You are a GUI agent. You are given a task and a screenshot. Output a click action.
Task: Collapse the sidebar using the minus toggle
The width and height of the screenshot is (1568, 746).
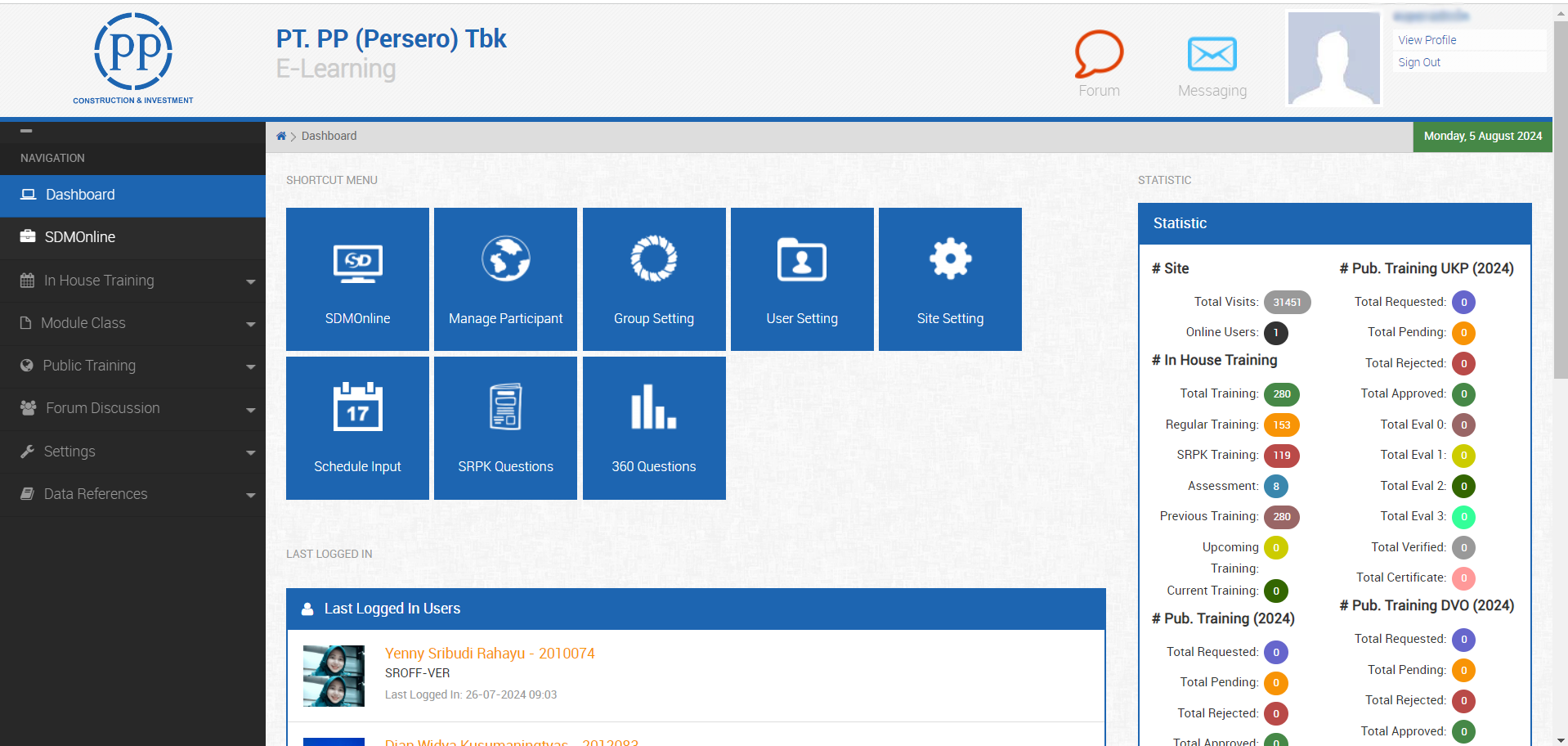(26, 131)
